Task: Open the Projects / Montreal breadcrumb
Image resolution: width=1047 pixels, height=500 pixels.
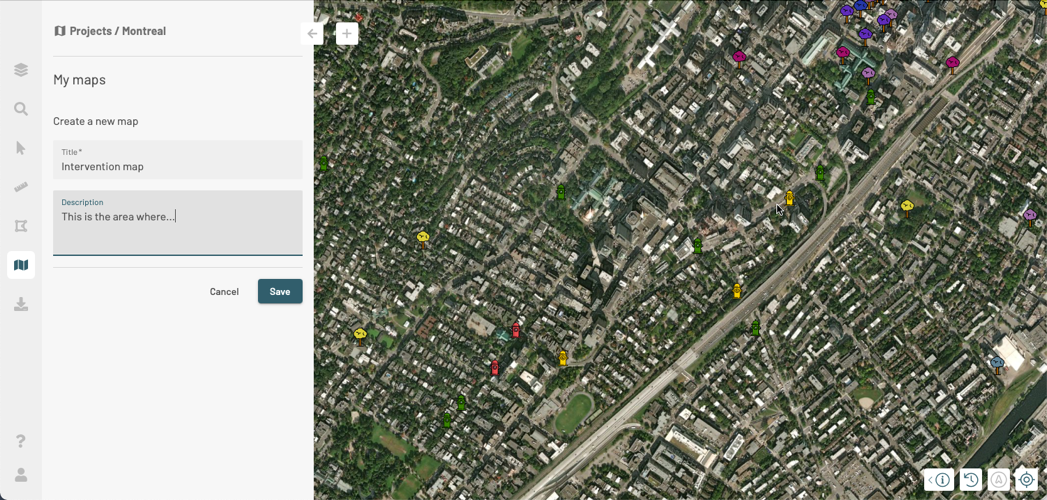Action: [118, 31]
